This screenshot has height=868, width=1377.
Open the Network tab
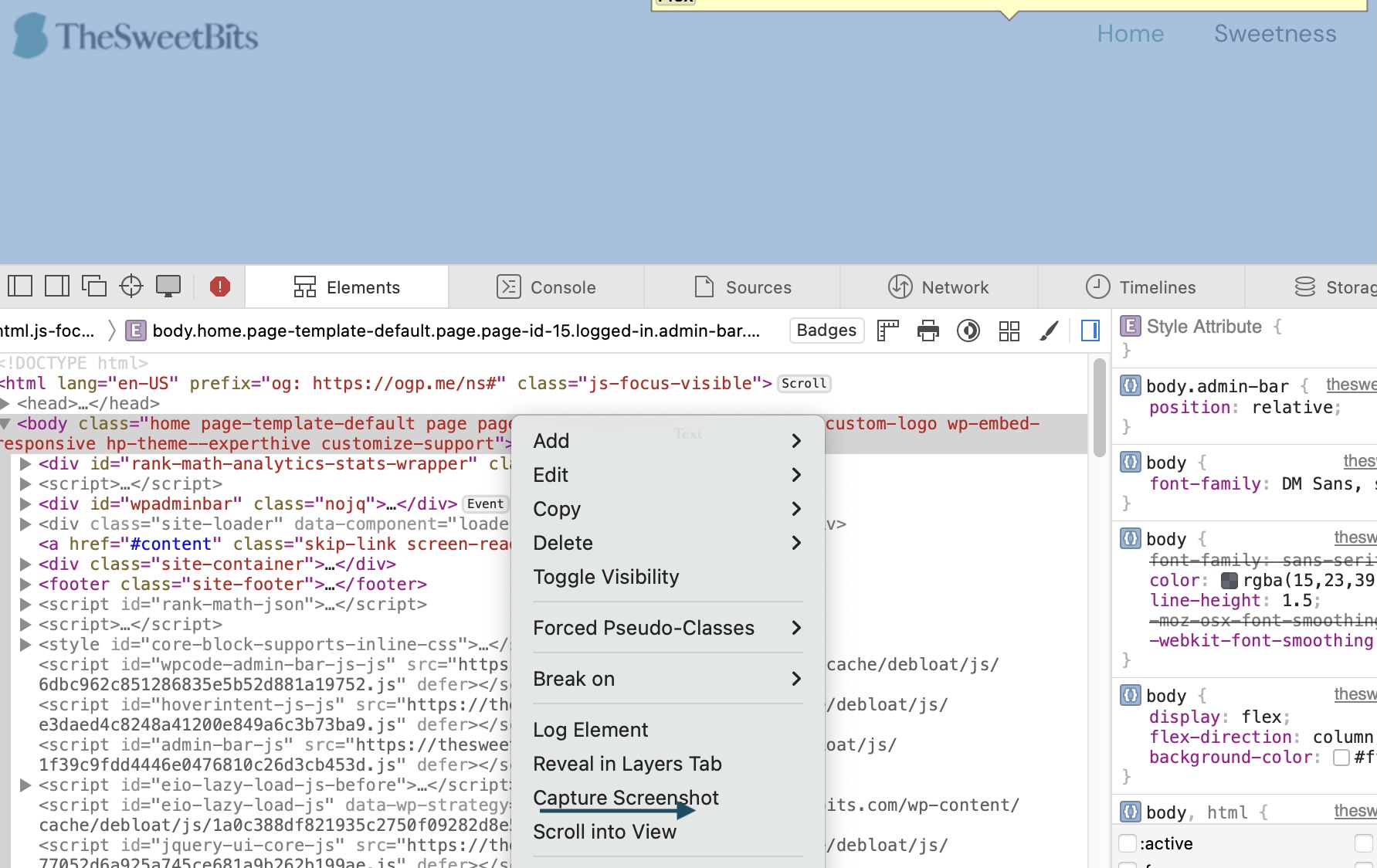pos(939,287)
